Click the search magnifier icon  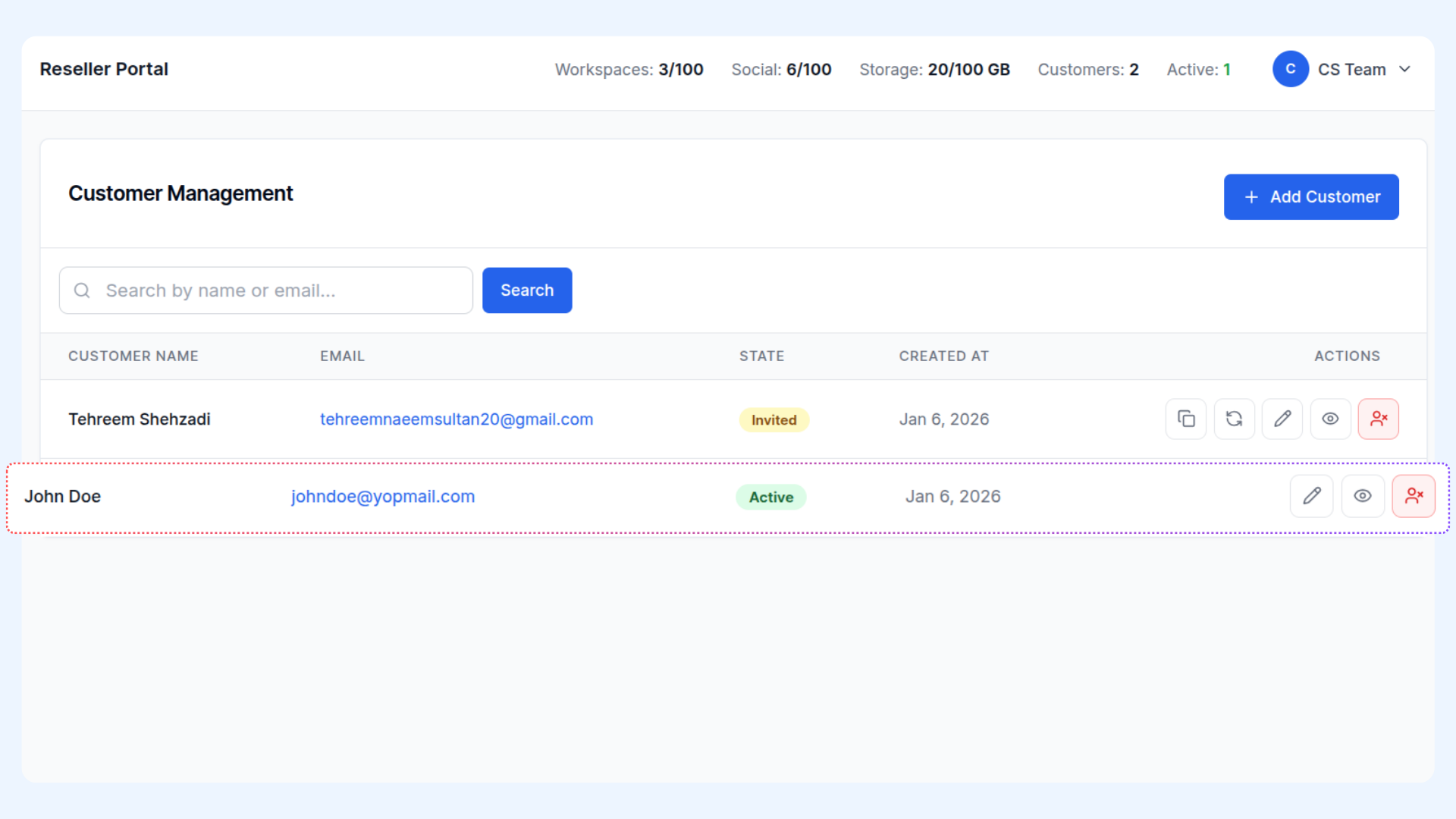[x=82, y=290]
